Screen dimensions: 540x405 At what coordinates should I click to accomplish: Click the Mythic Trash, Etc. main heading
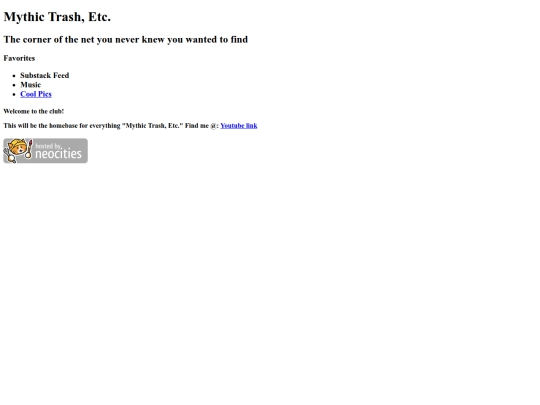click(57, 17)
